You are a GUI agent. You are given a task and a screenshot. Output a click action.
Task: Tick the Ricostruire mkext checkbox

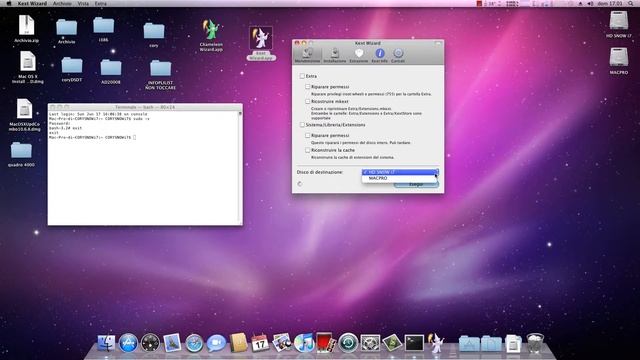click(x=308, y=101)
